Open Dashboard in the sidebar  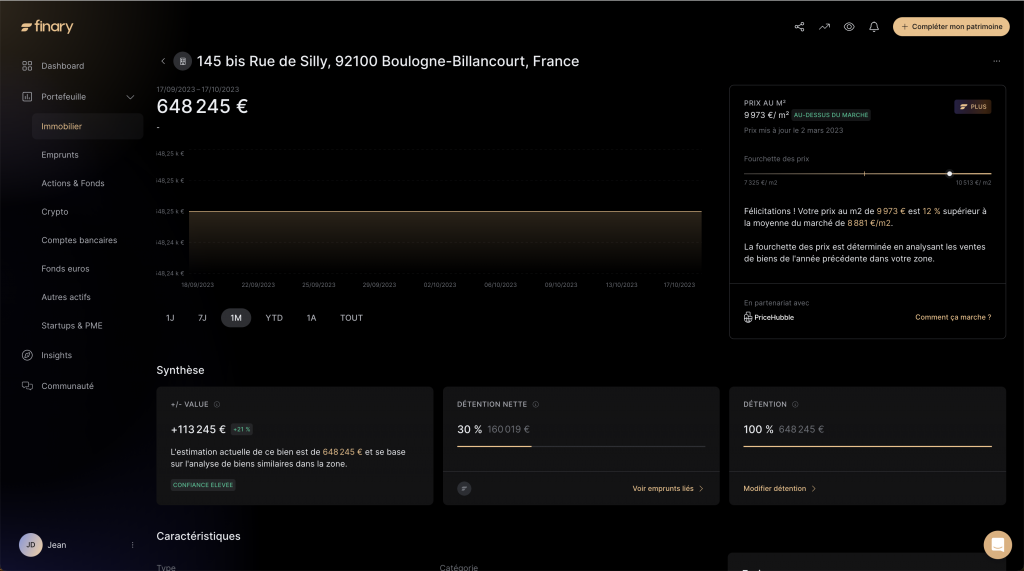click(63, 66)
